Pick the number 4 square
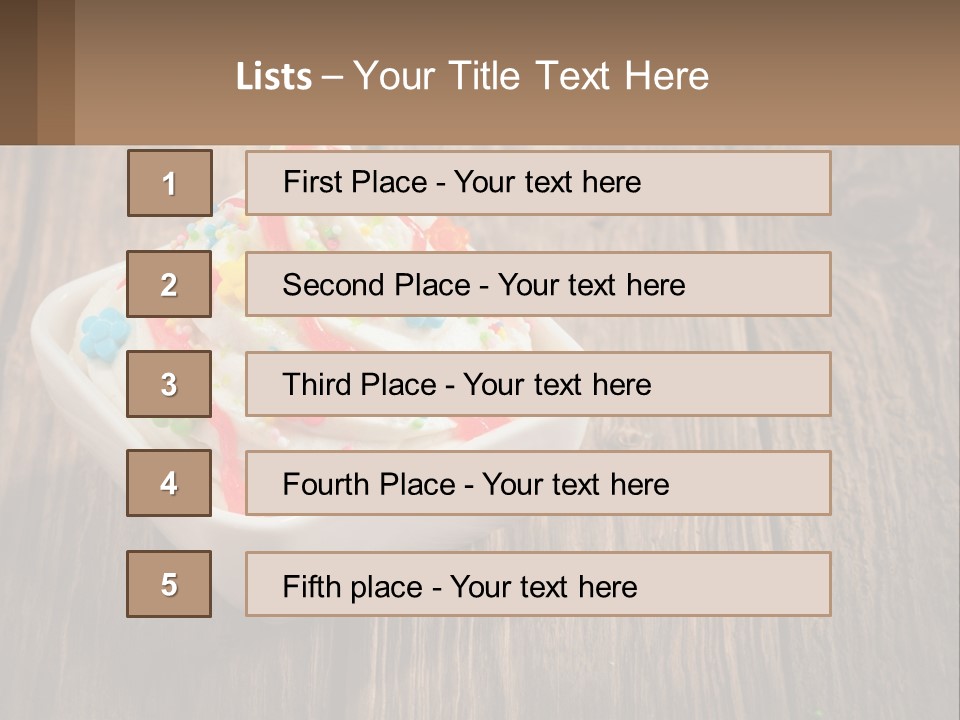Screen dimensions: 960x720 click(169, 483)
